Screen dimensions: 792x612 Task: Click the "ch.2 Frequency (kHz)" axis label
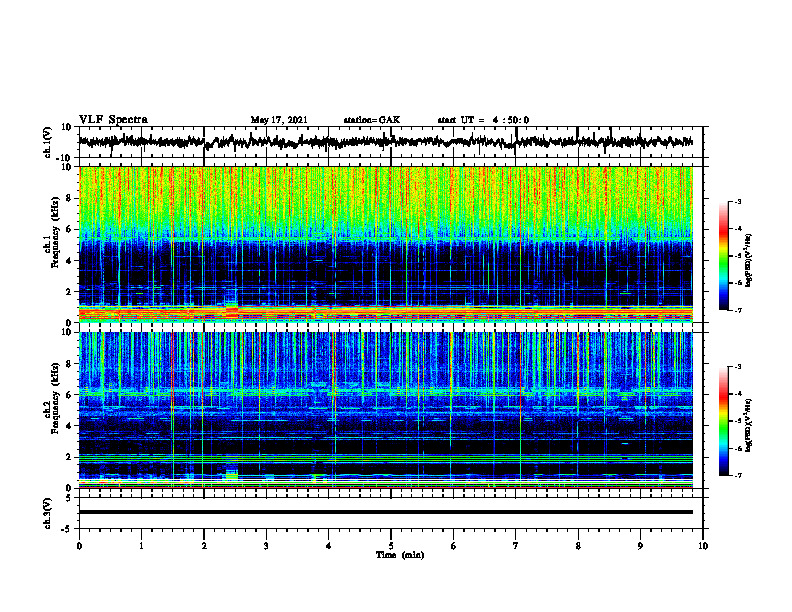click(53, 398)
